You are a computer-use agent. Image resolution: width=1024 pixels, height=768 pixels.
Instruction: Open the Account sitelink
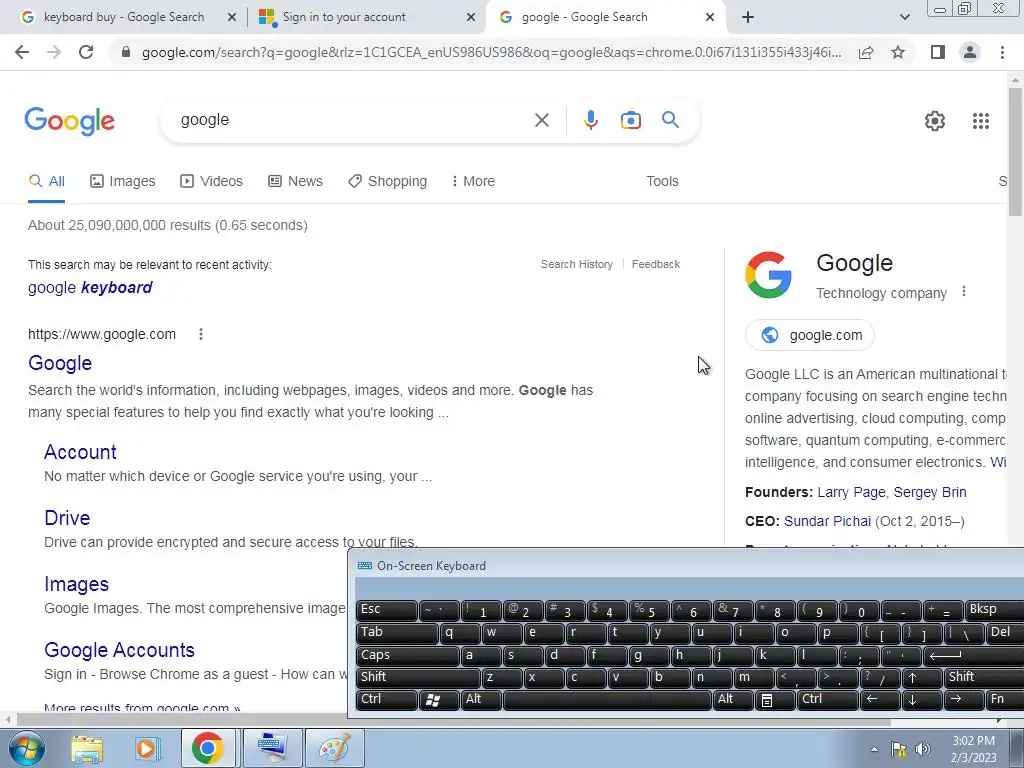pos(80,452)
